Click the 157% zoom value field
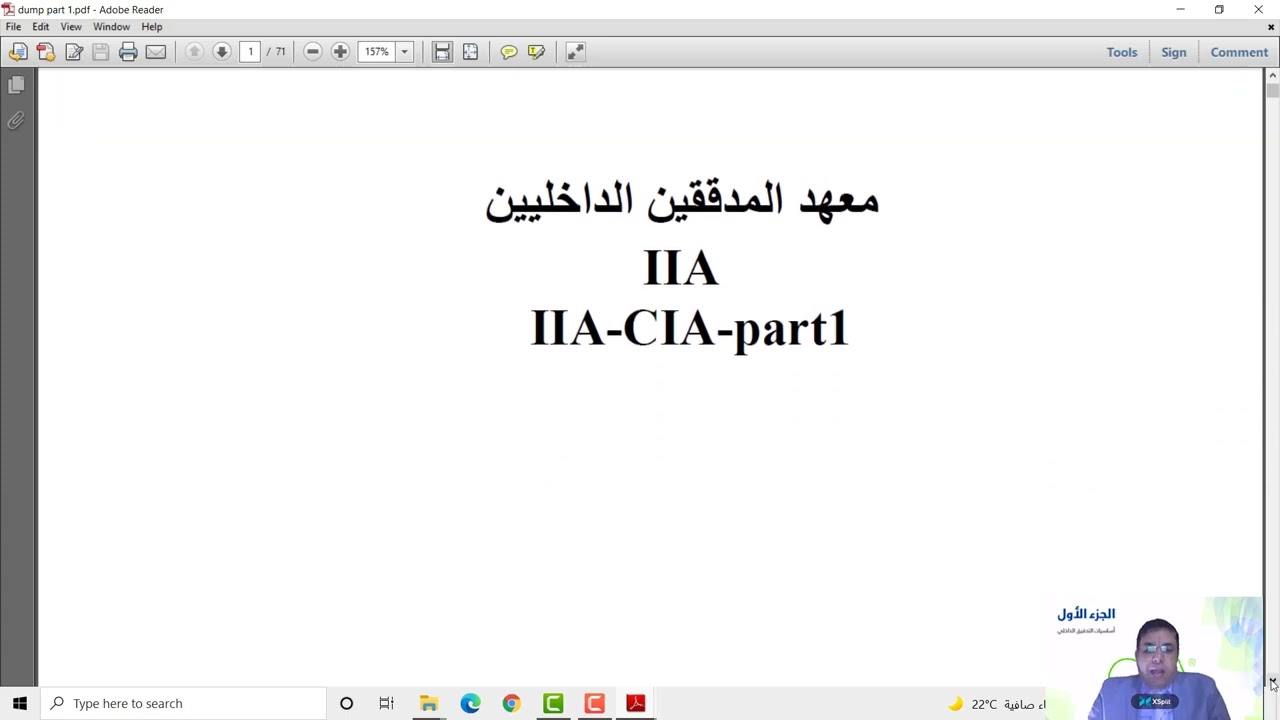1280x720 pixels. coord(376,52)
